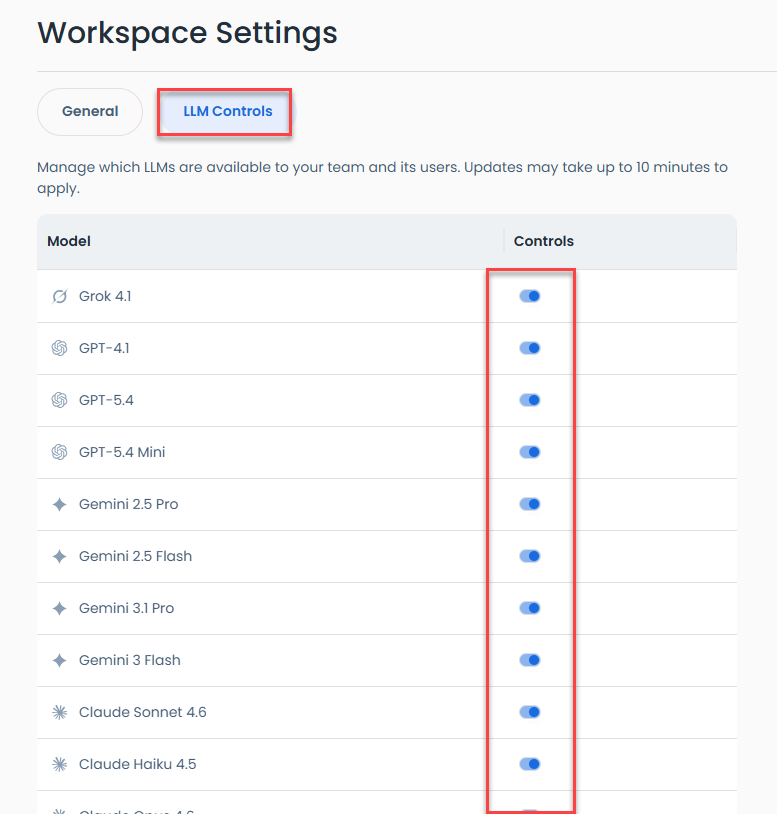Viewport: 777px width, 814px height.
Task: Switch to the General tab
Action: click(x=90, y=112)
